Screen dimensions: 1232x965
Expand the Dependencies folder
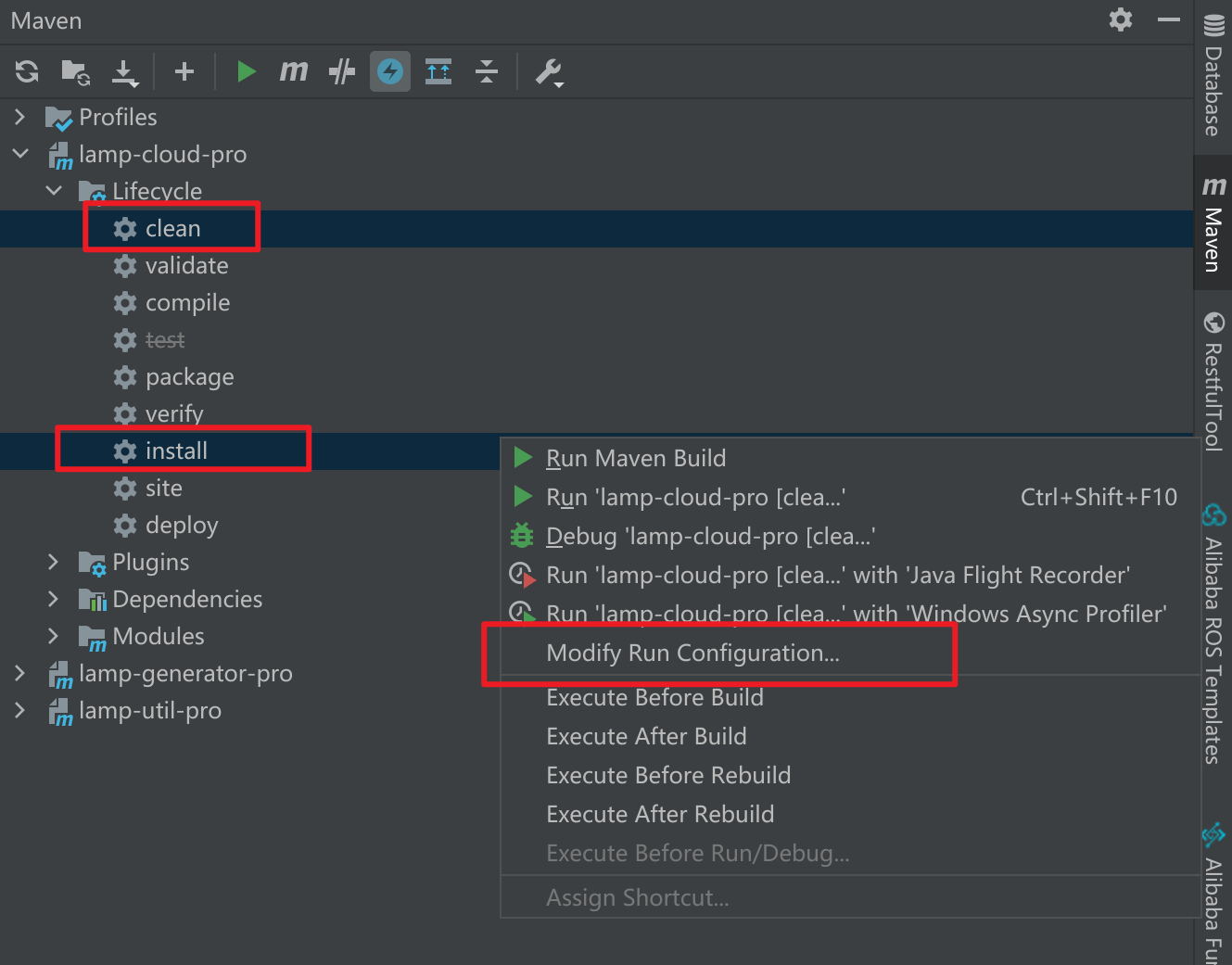pos(53,599)
